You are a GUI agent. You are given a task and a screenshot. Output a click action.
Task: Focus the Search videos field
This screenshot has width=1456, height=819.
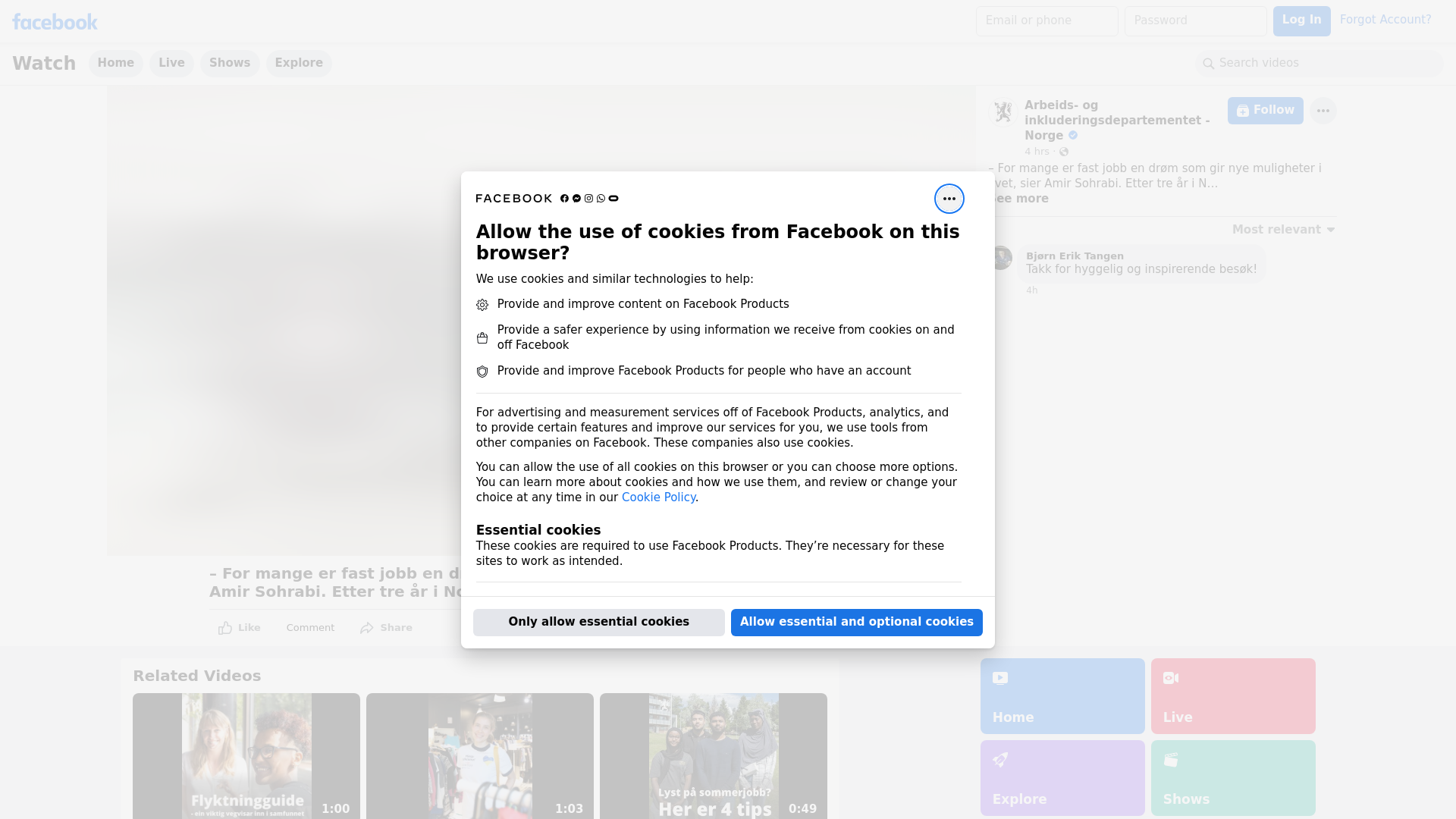click(1319, 64)
